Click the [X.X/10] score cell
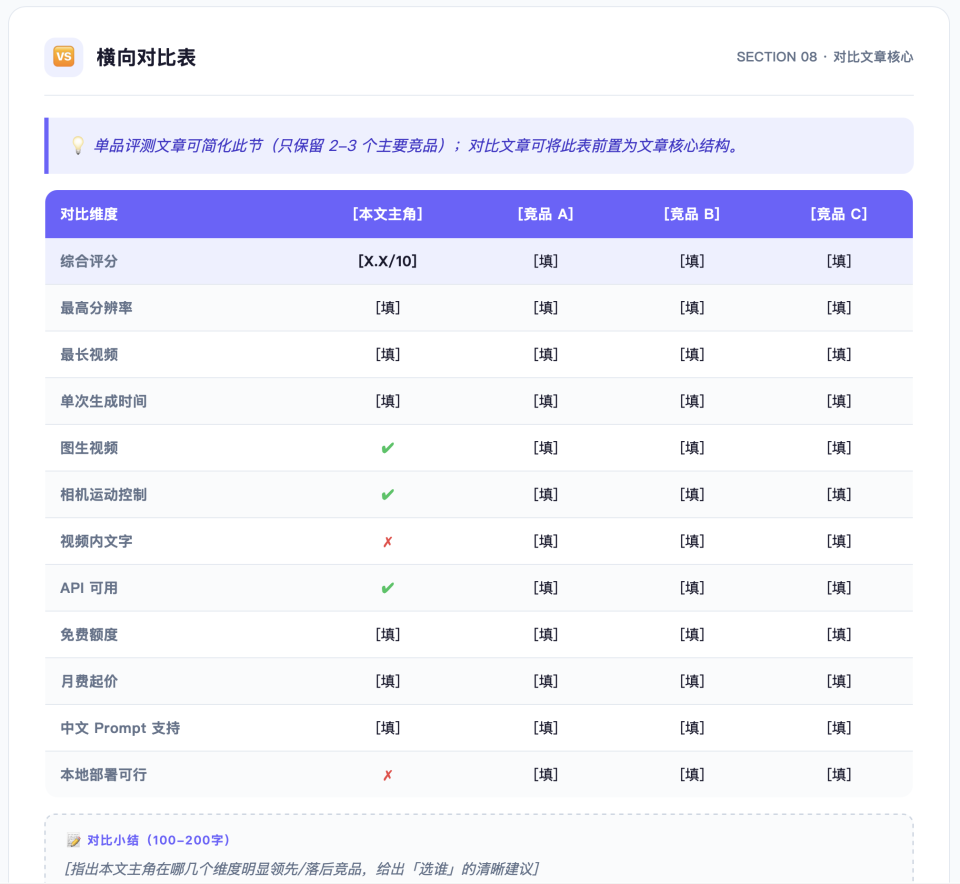 [388, 261]
